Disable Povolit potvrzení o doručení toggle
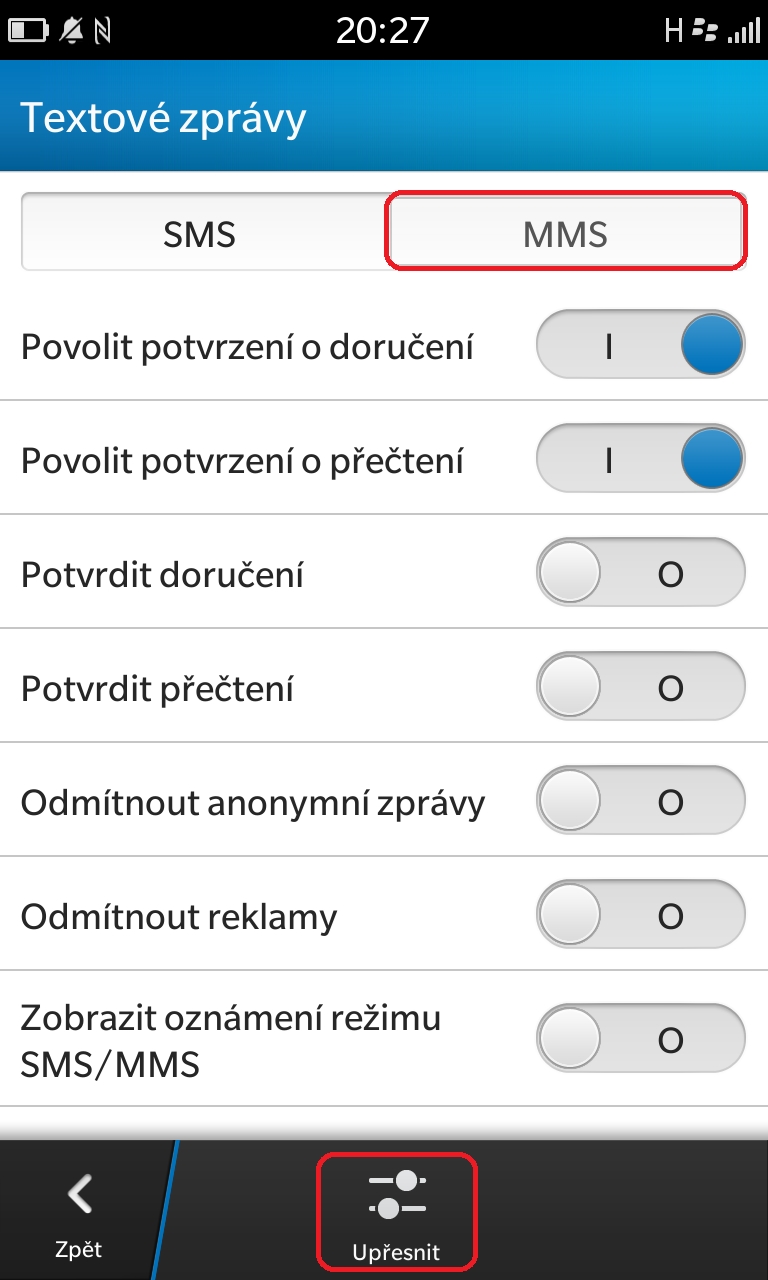 coord(641,346)
